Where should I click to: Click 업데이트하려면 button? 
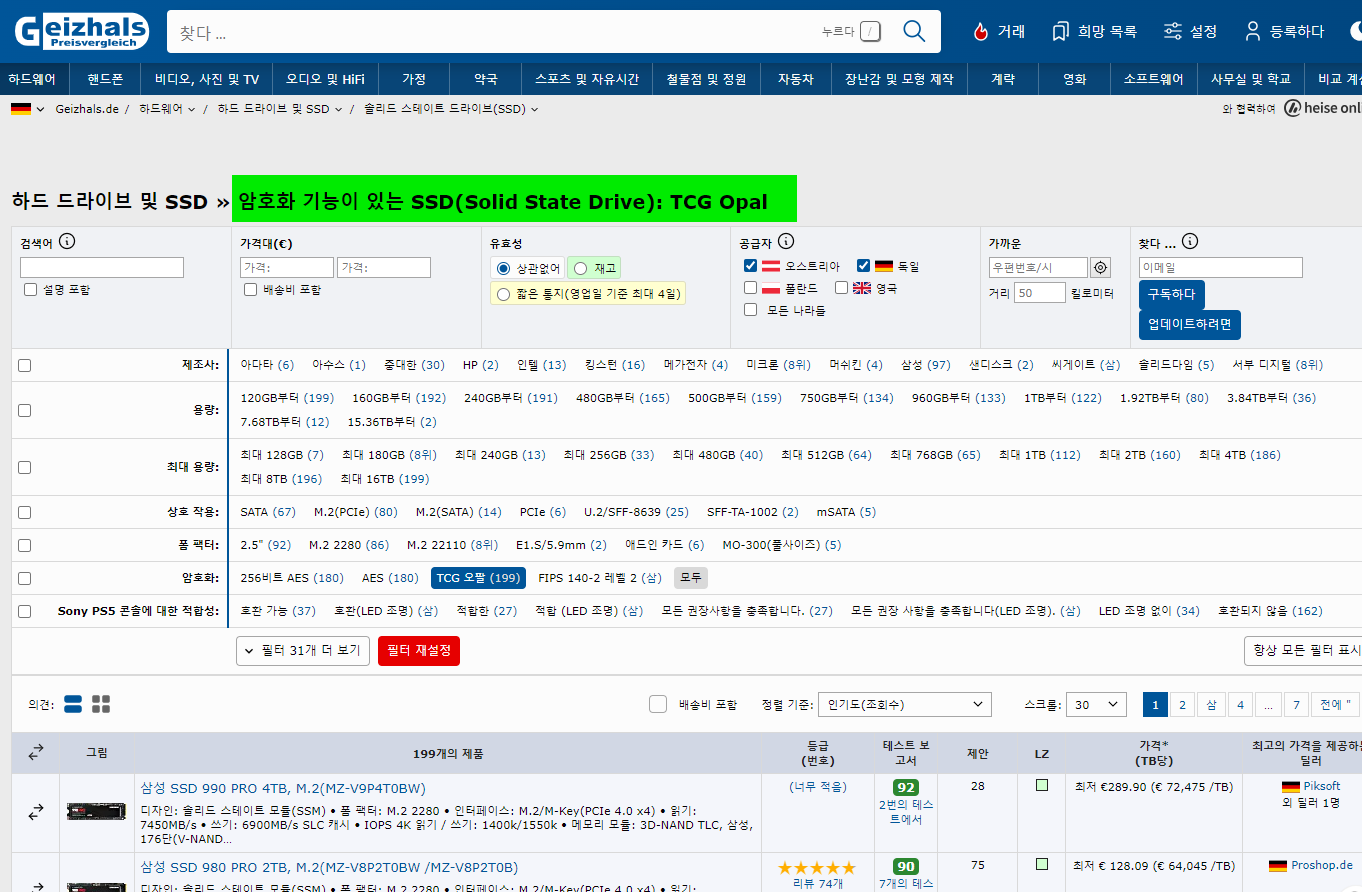1190,325
